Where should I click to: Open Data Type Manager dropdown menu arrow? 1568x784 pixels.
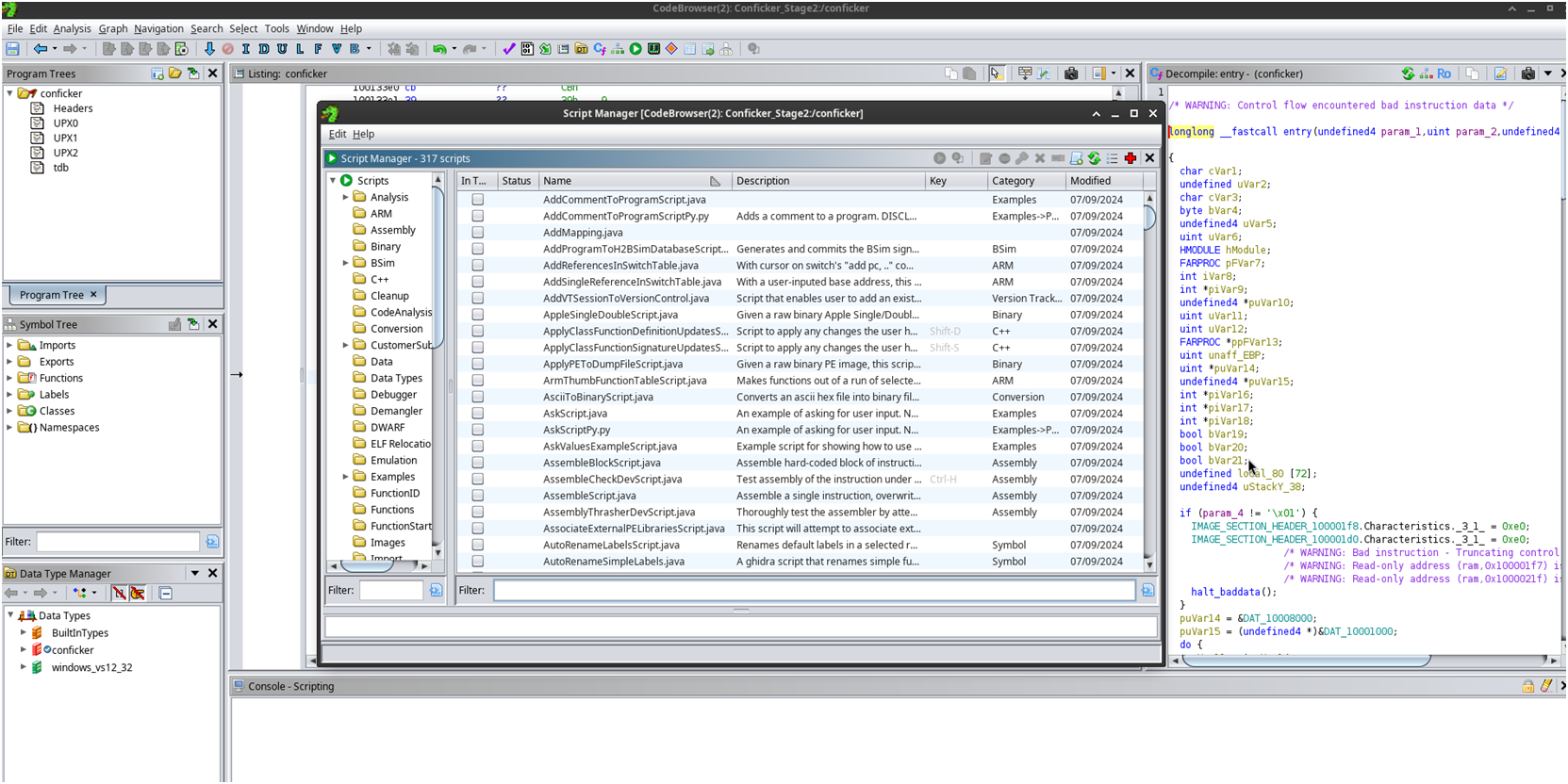click(x=195, y=573)
